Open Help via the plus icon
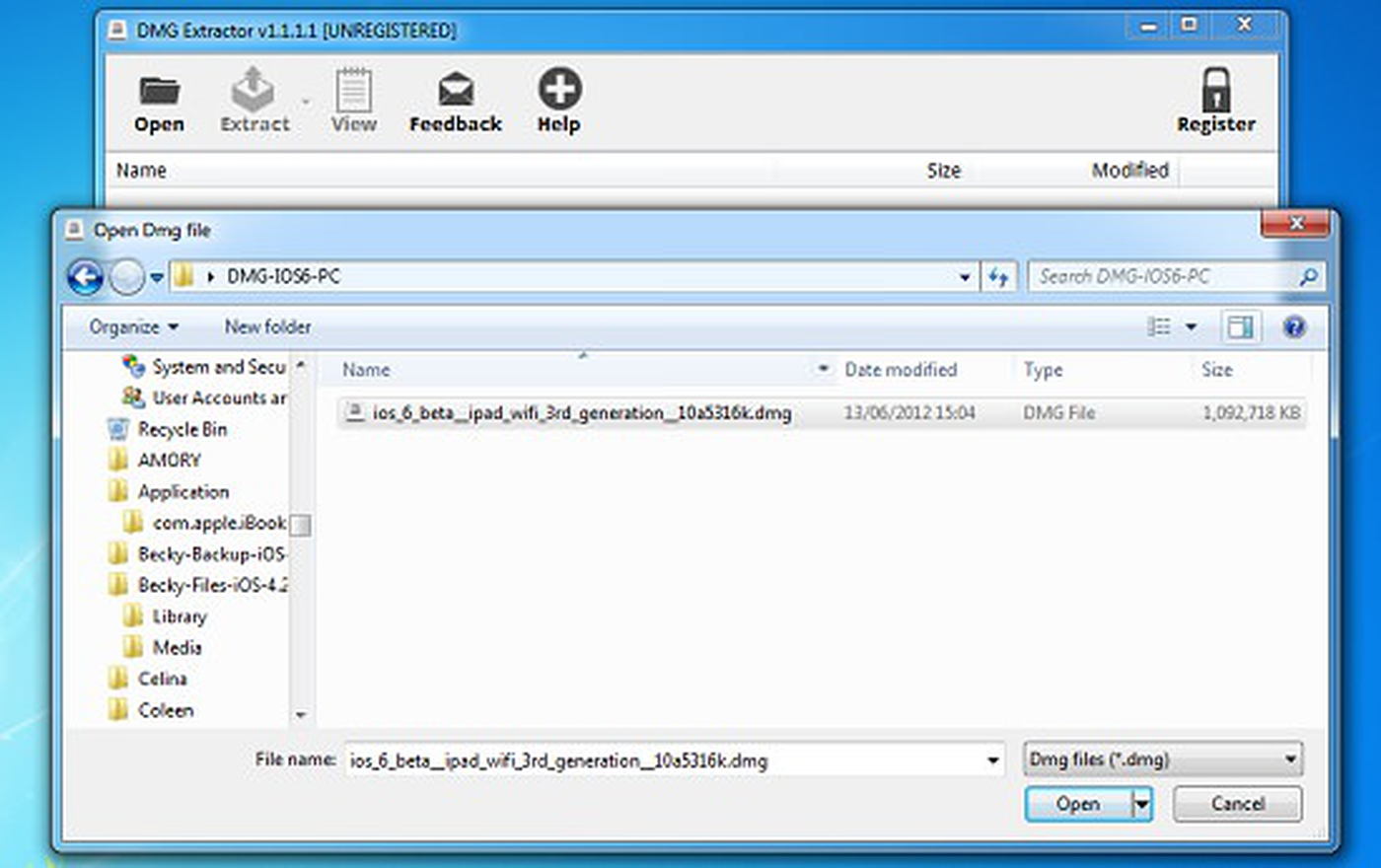The height and width of the screenshot is (868, 1381). (x=558, y=89)
